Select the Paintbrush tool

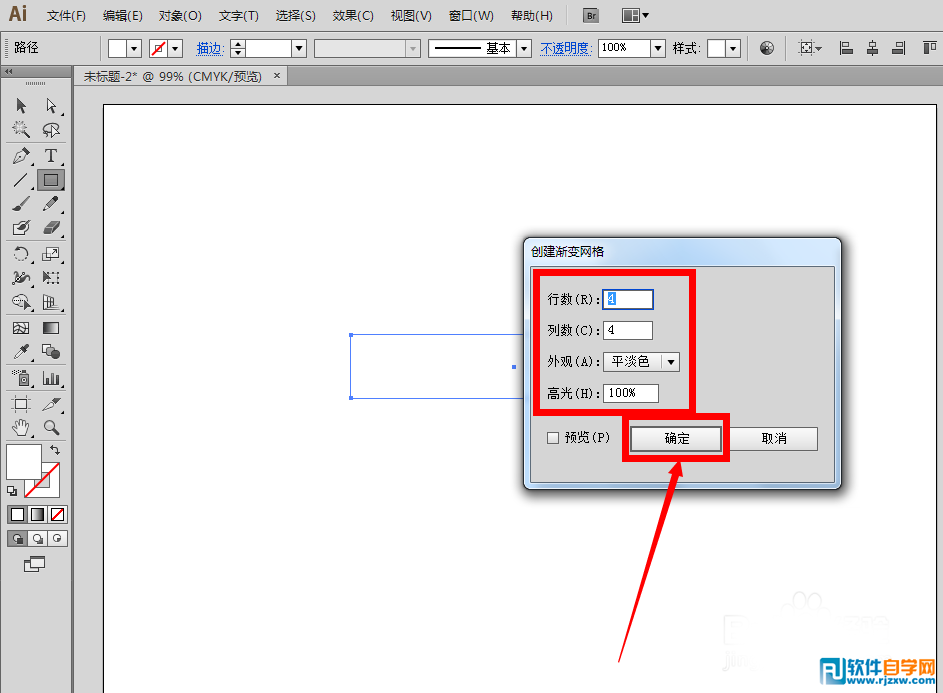coord(21,204)
